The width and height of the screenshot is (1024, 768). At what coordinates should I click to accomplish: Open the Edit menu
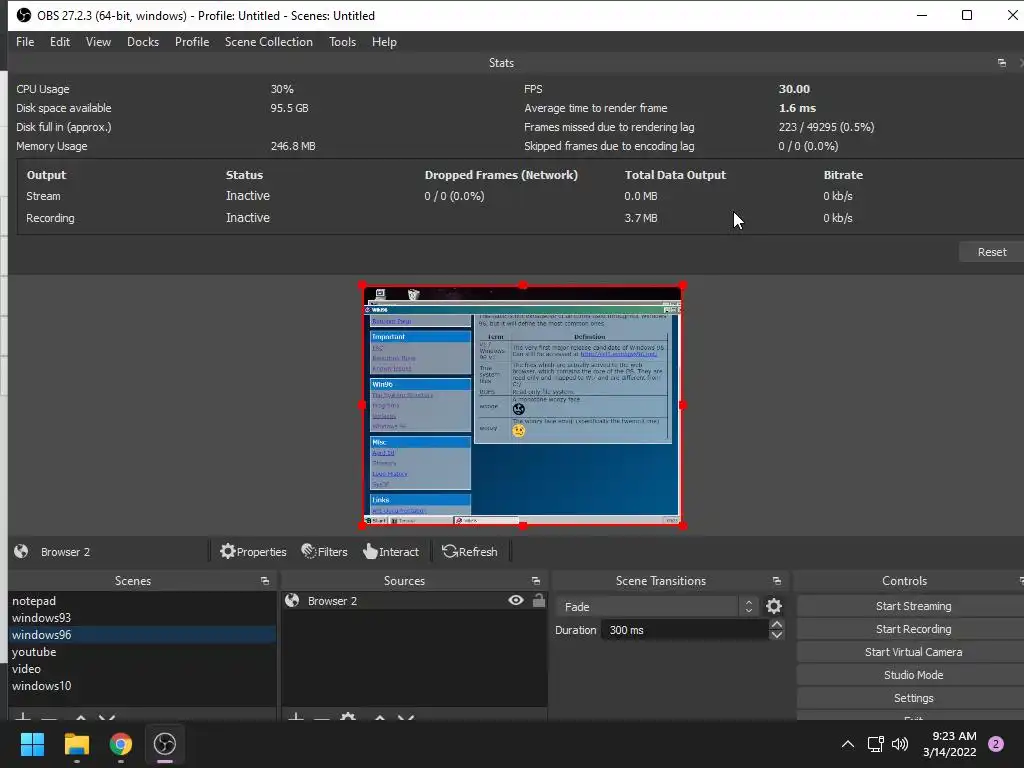pyautogui.click(x=59, y=42)
